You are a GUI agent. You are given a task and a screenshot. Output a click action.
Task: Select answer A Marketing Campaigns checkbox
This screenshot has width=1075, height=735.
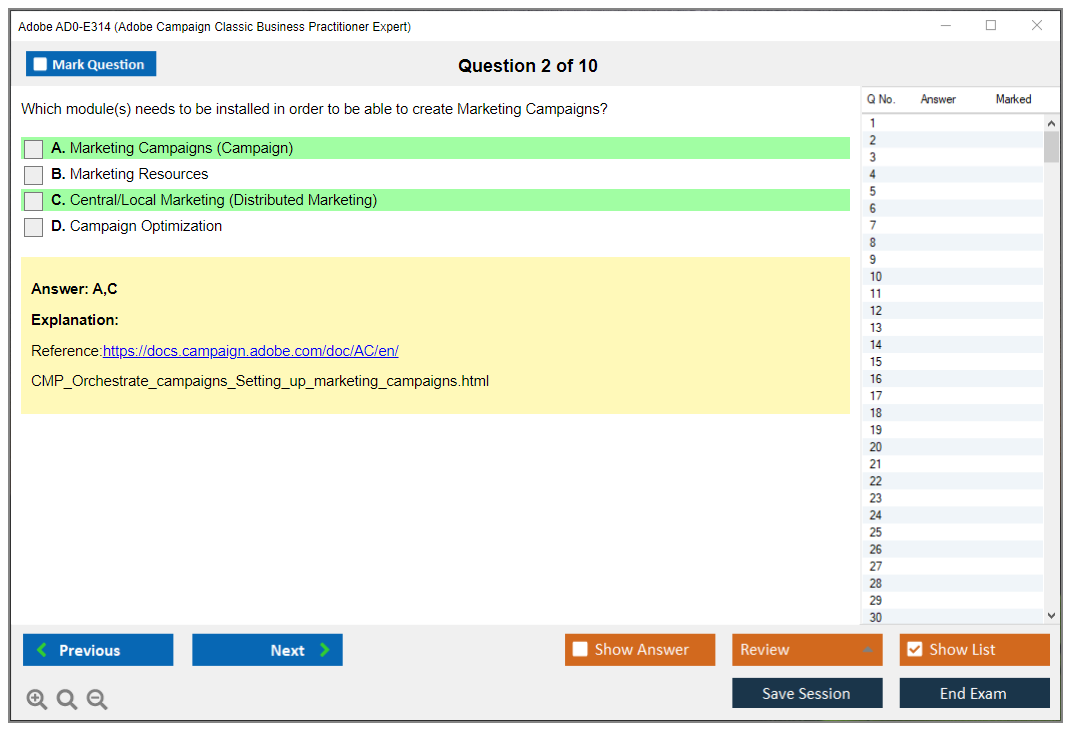[x=34, y=149]
